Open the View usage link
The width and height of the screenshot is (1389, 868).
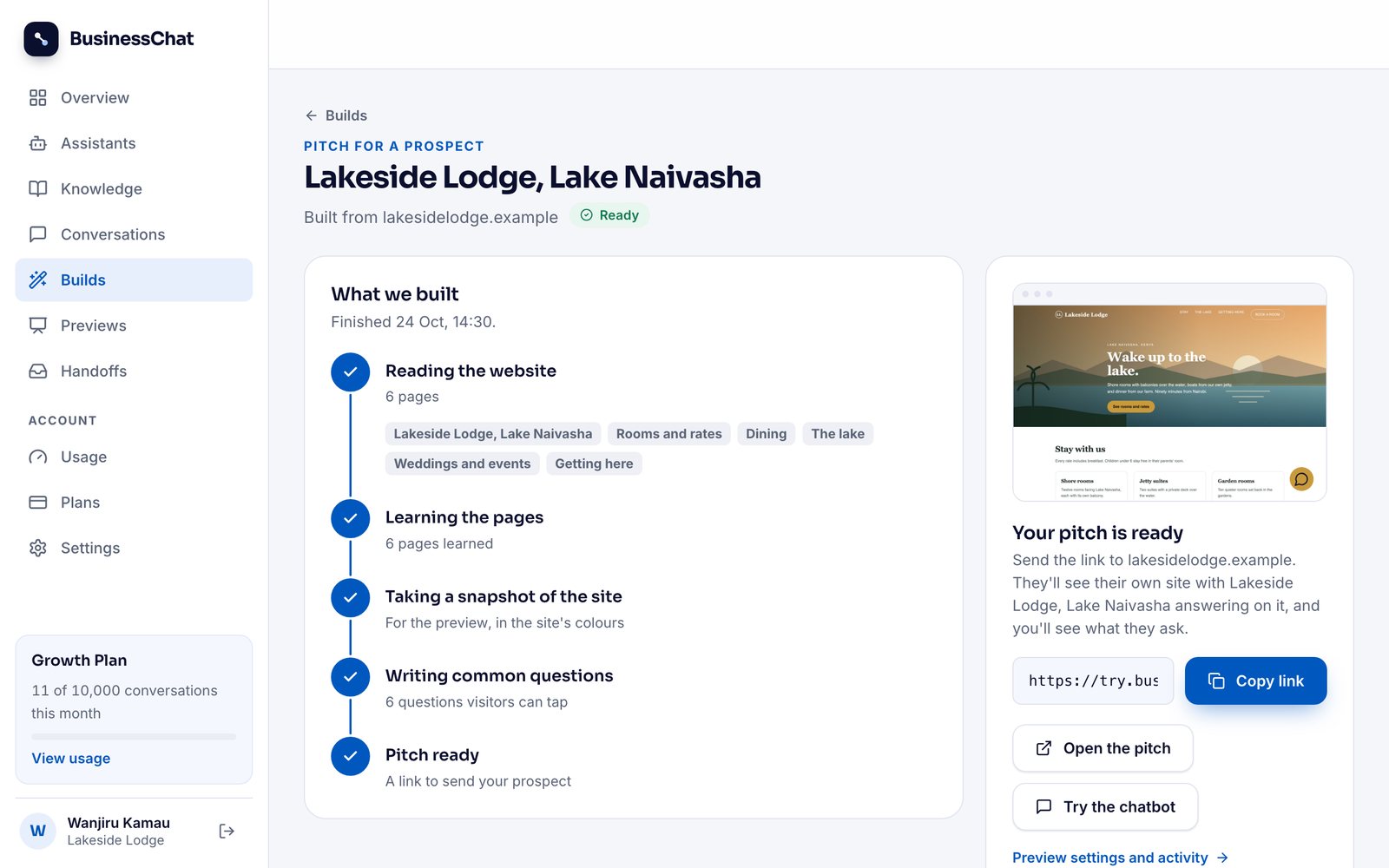pos(71,759)
